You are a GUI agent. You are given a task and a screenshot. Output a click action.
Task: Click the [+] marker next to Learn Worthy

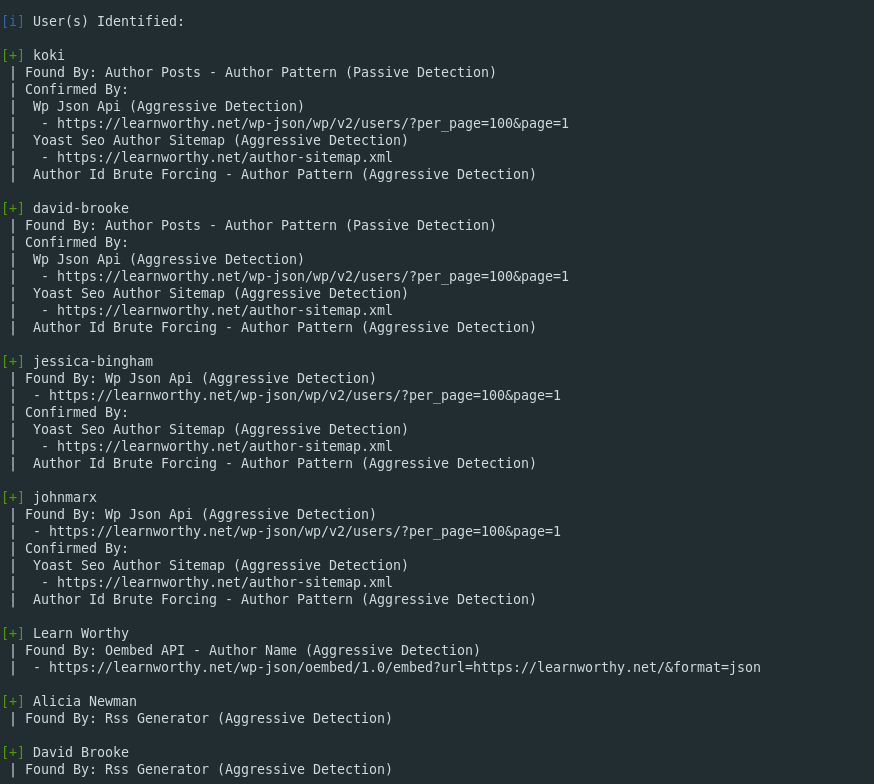tap(13, 634)
